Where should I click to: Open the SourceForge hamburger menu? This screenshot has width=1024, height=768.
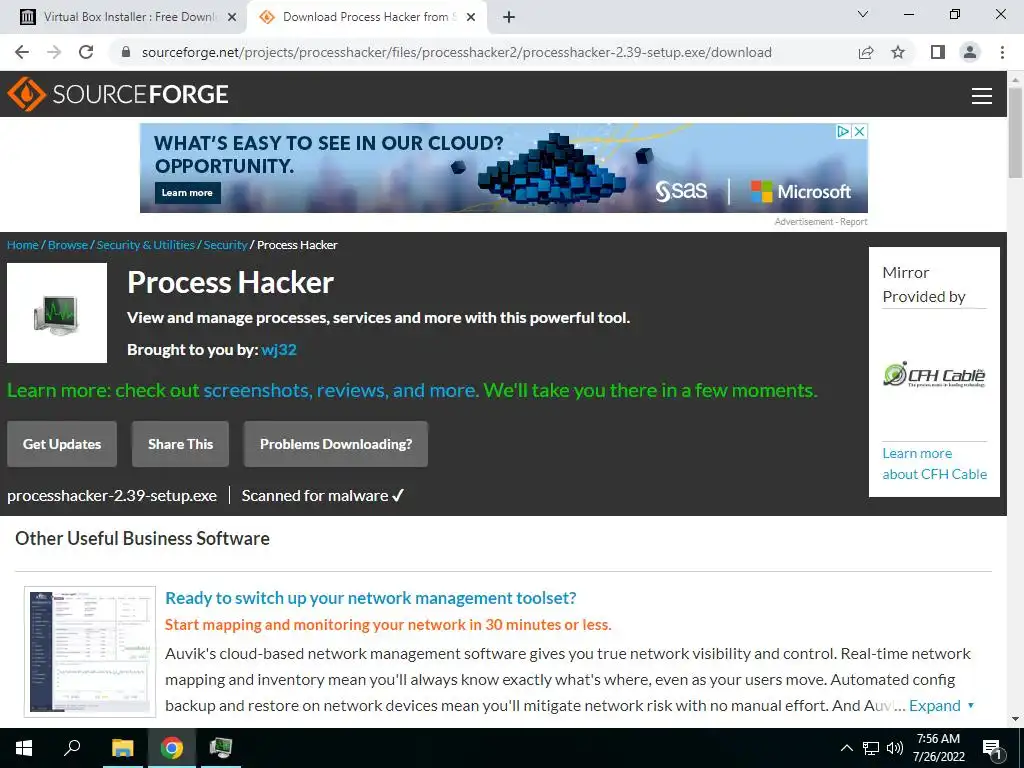982,95
